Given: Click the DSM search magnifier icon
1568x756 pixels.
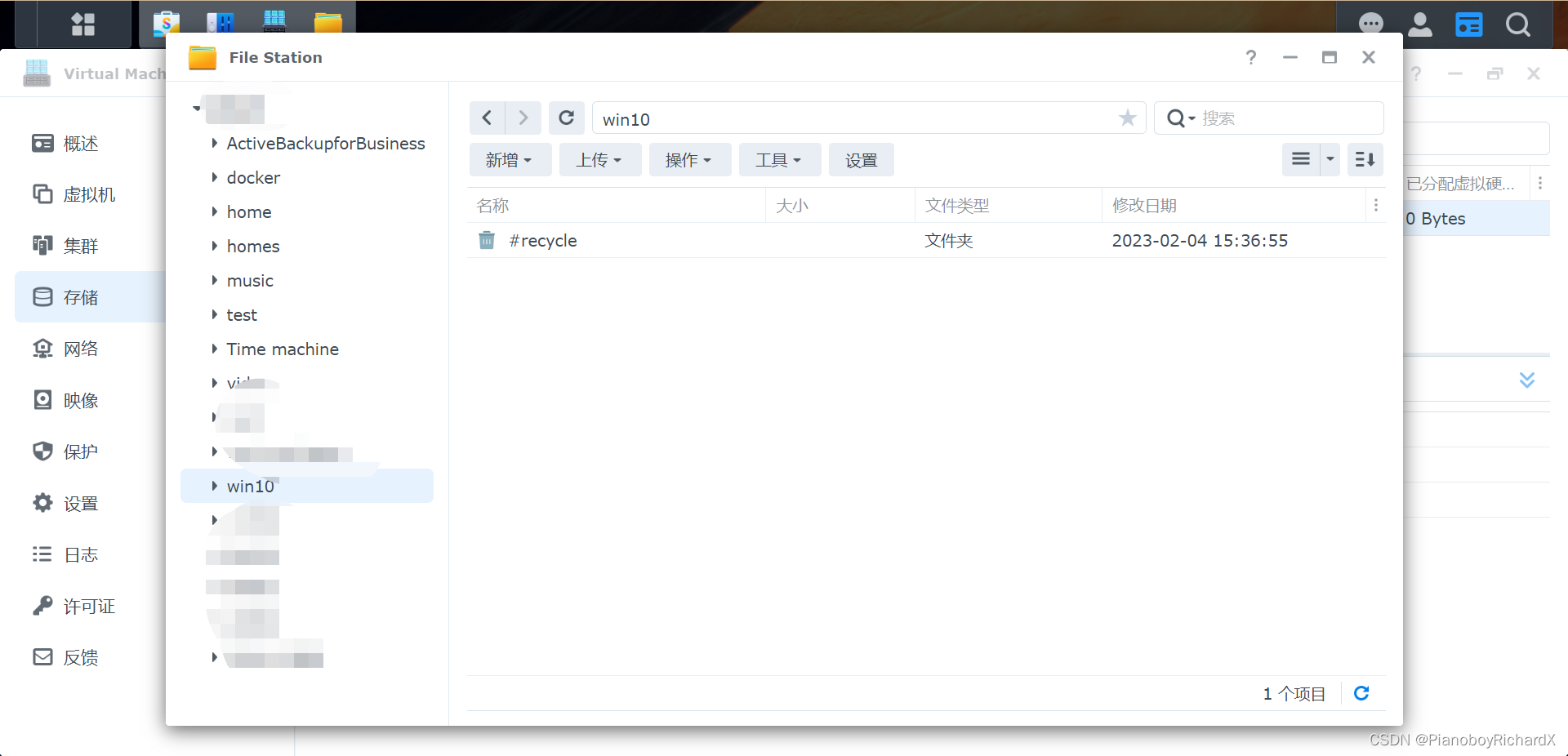Looking at the screenshot, I should click(x=1518, y=24).
